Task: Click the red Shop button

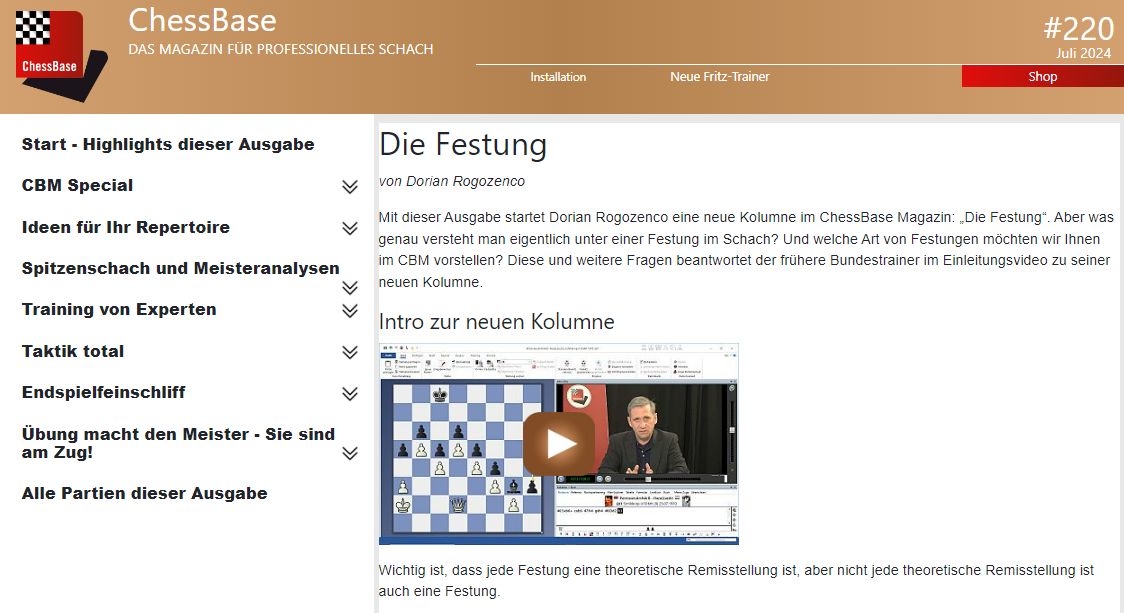Action: tap(1042, 77)
